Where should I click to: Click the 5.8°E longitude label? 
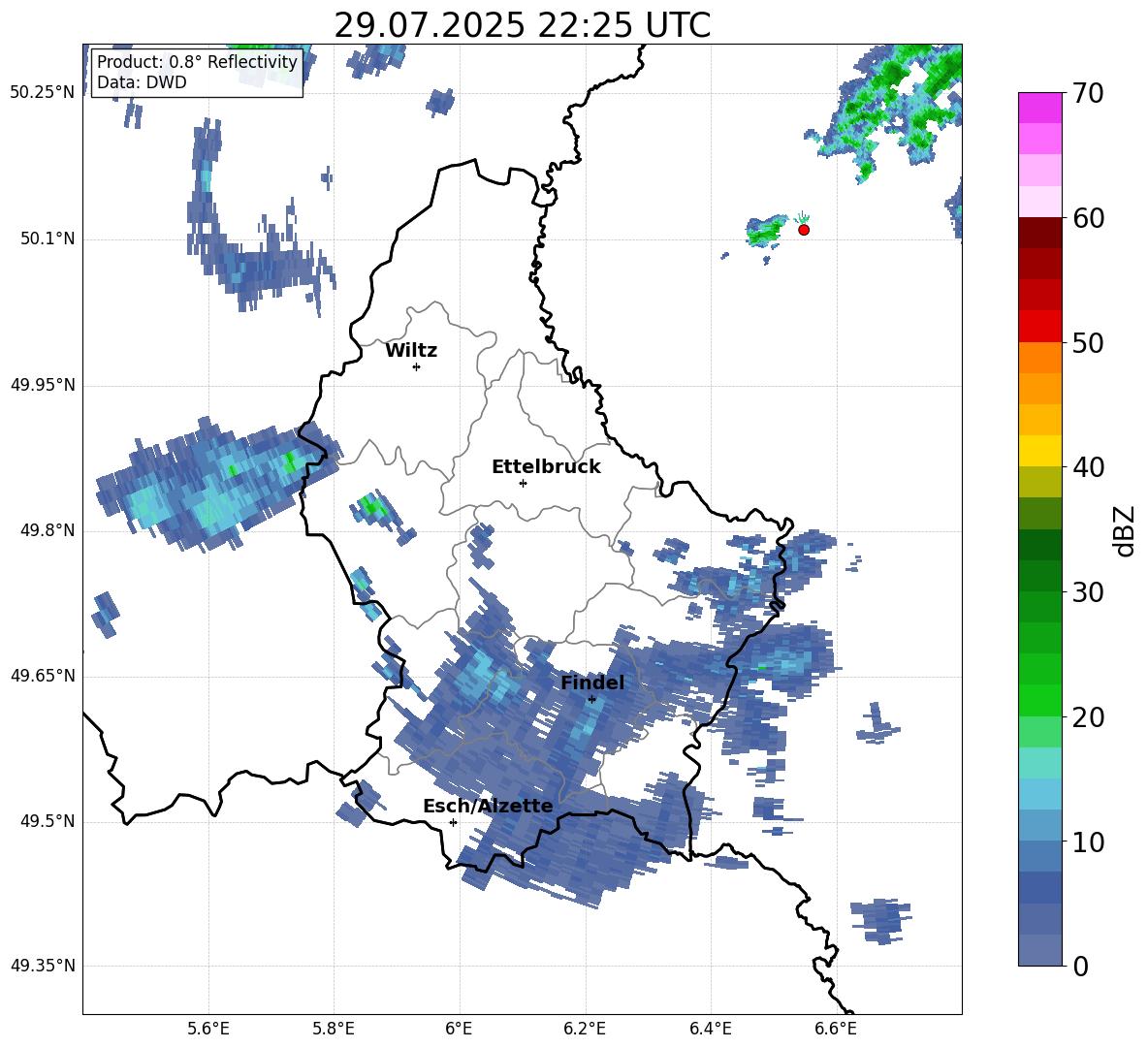pos(334,1029)
